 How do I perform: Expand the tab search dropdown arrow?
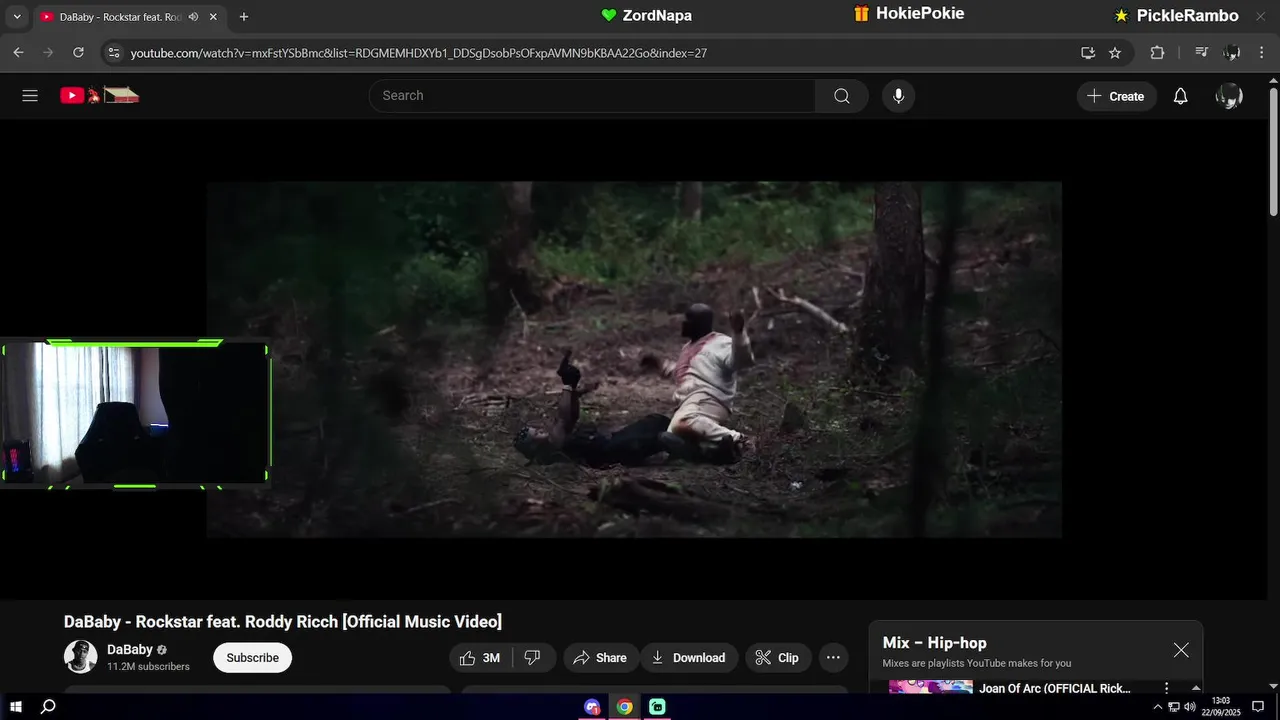[x=16, y=17]
